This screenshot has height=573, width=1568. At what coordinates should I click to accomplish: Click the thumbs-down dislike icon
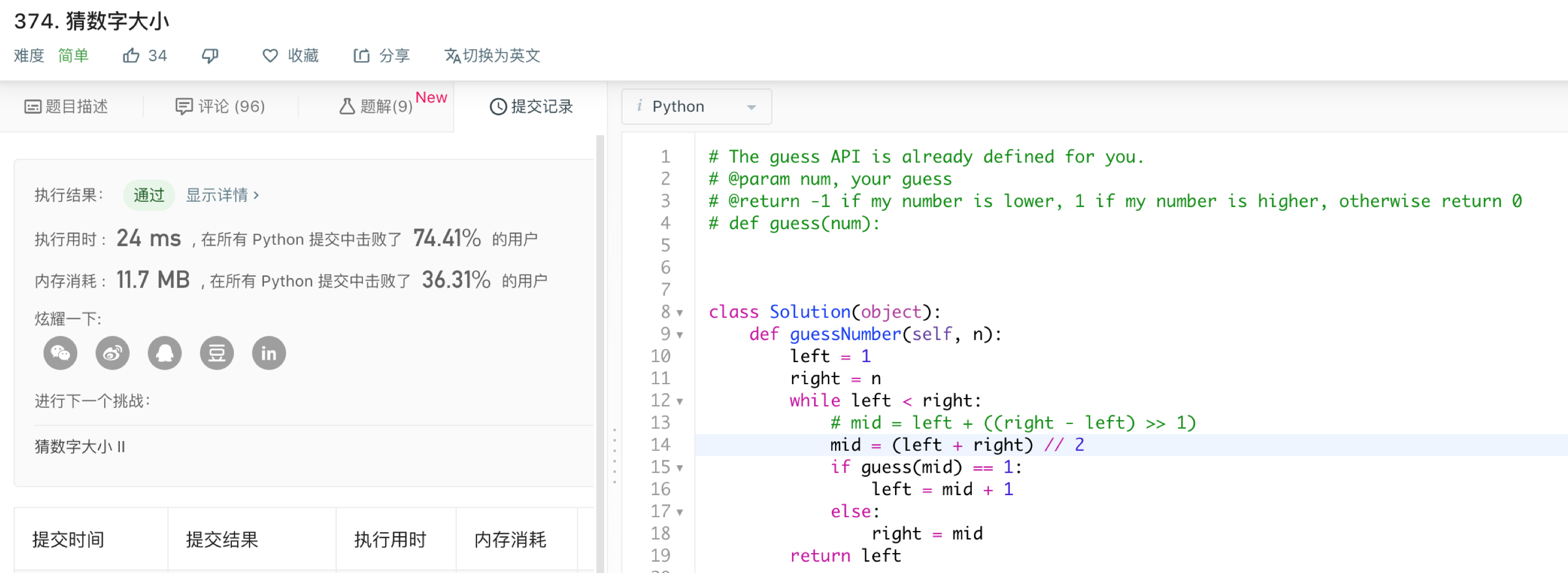point(210,56)
